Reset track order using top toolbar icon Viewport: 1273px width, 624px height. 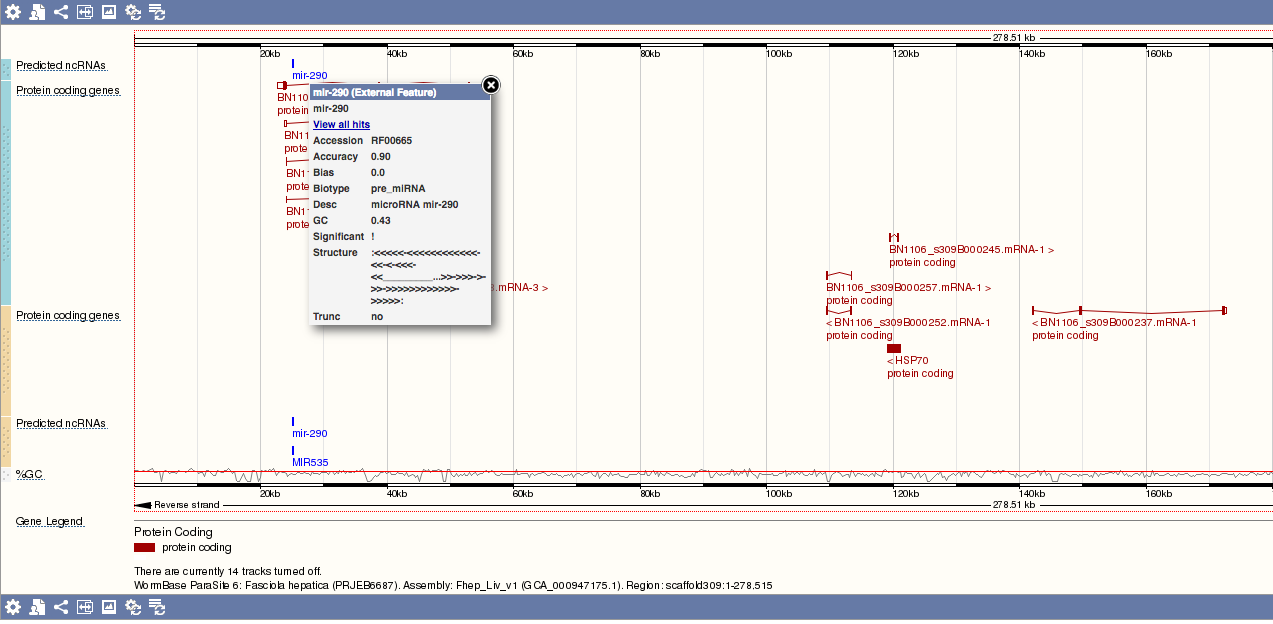pos(157,12)
